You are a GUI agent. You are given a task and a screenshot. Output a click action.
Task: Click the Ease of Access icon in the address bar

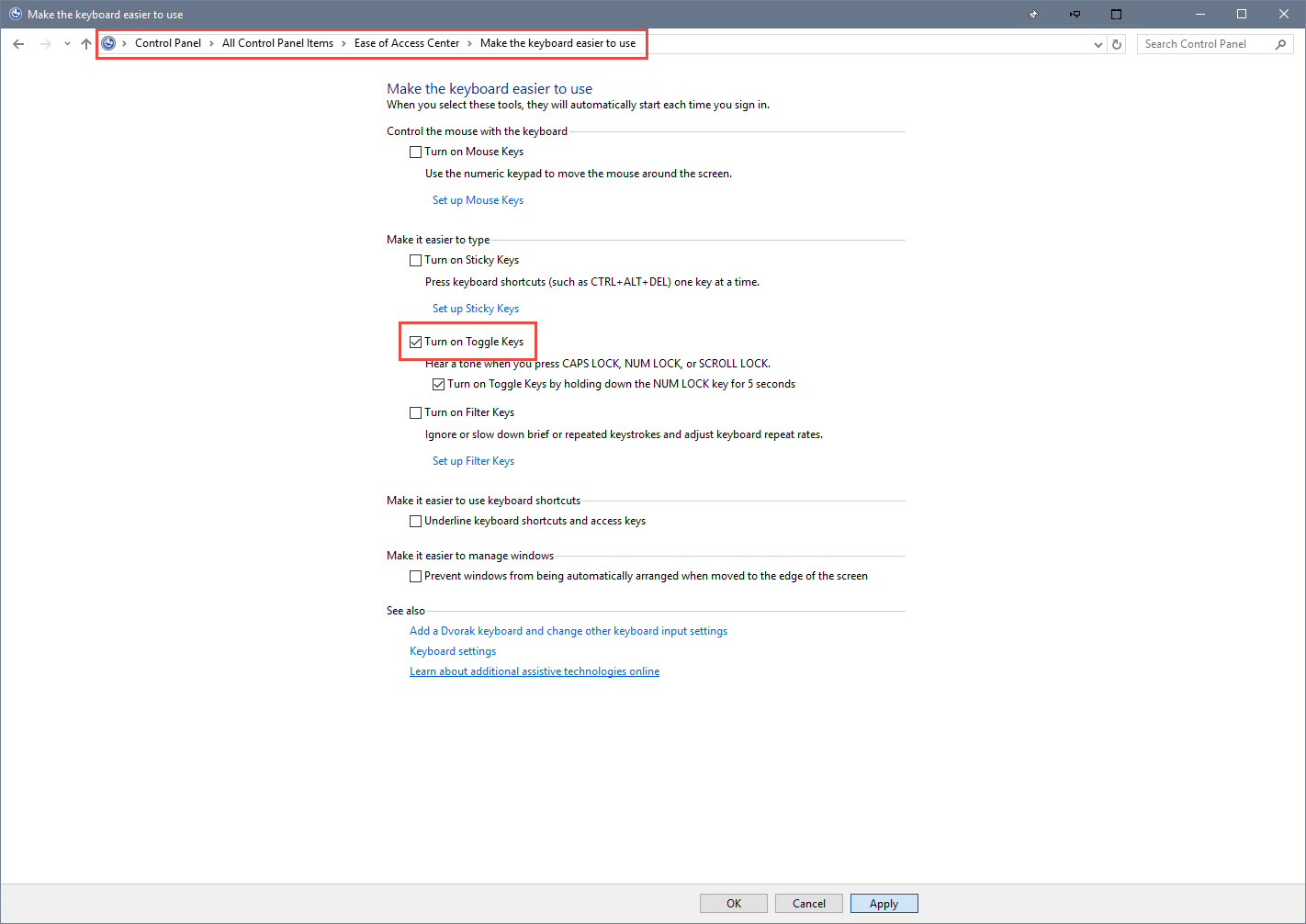click(x=108, y=43)
